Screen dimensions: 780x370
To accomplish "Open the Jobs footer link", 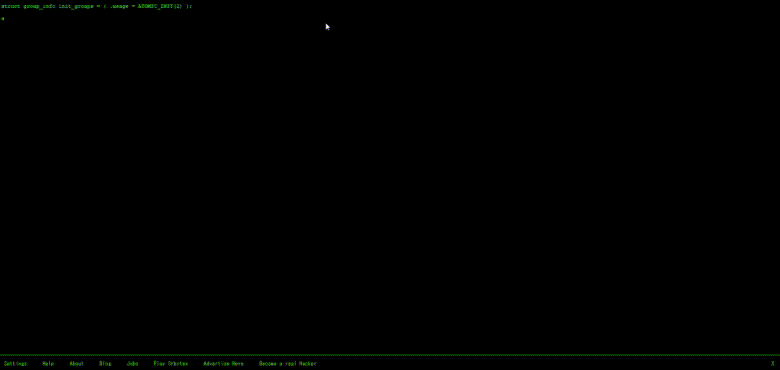I will tap(132, 364).
